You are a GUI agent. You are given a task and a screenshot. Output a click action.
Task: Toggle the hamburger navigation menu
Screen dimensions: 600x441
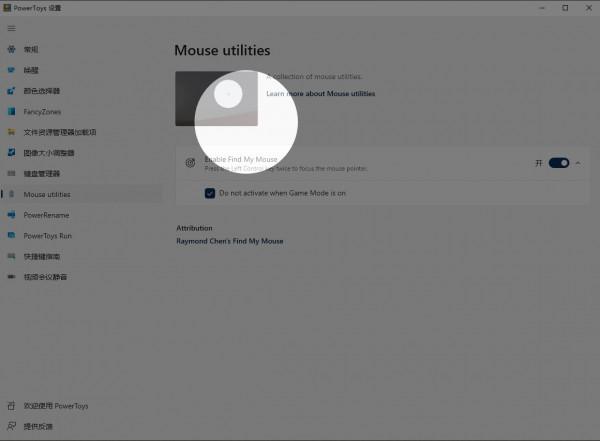(11, 28)
